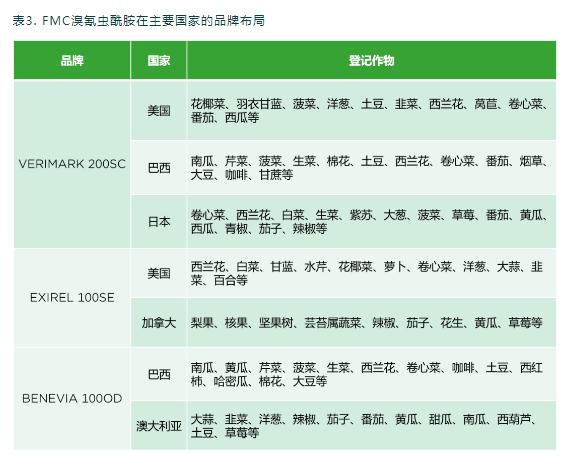Click 巴西 cell in VERIMARK section
The height and width of the screenshot is (468, 571).
(159, 168)
